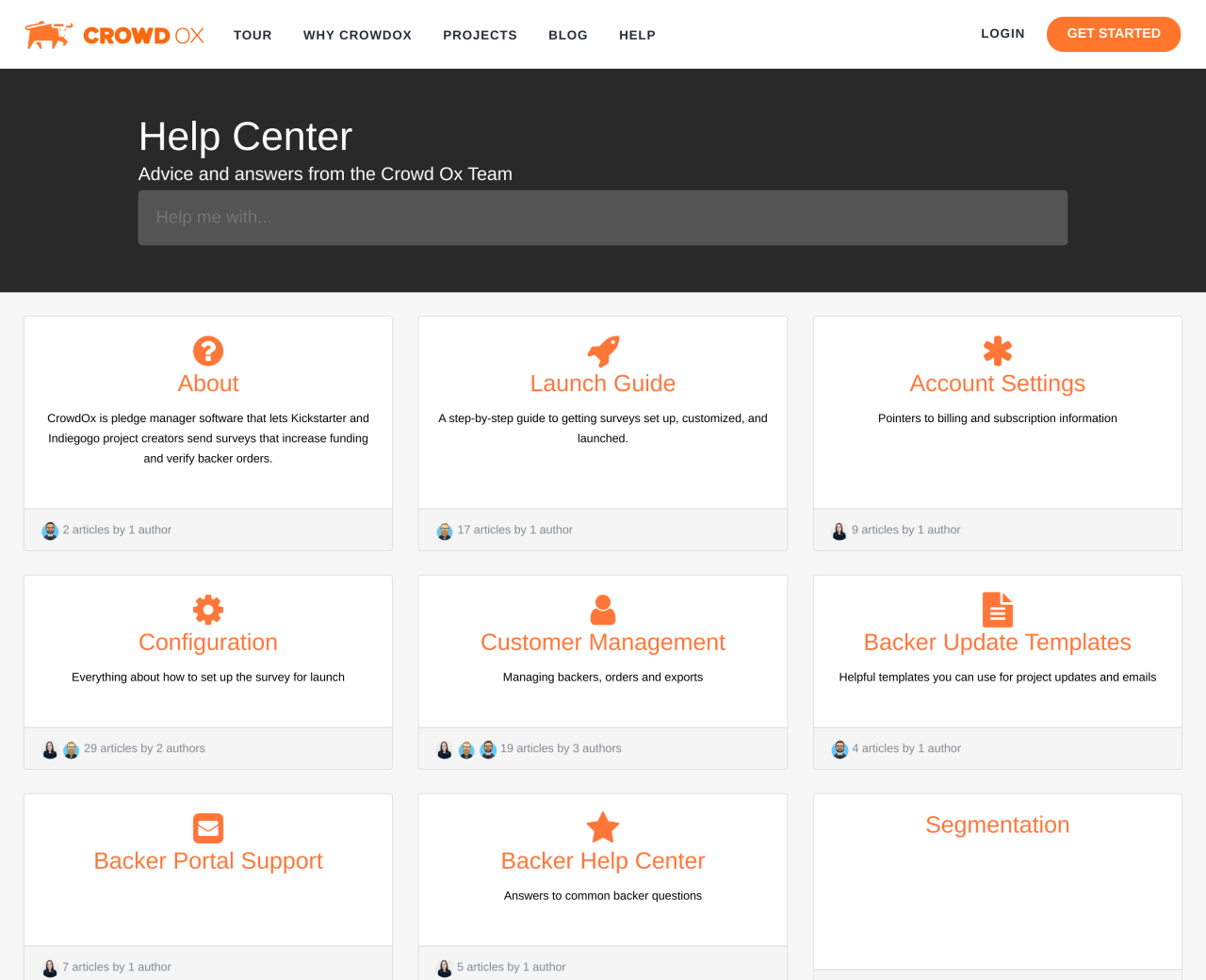Click author avatar beside 5 articles
1206x980 pixels.
[445, 969]
